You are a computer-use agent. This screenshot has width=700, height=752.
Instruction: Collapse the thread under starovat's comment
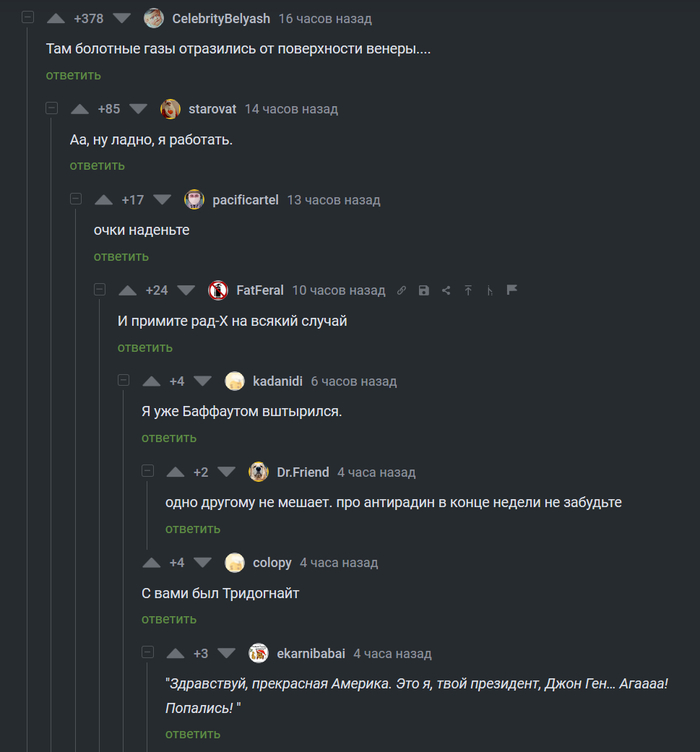pyautogui.click(x=51, y=109)
